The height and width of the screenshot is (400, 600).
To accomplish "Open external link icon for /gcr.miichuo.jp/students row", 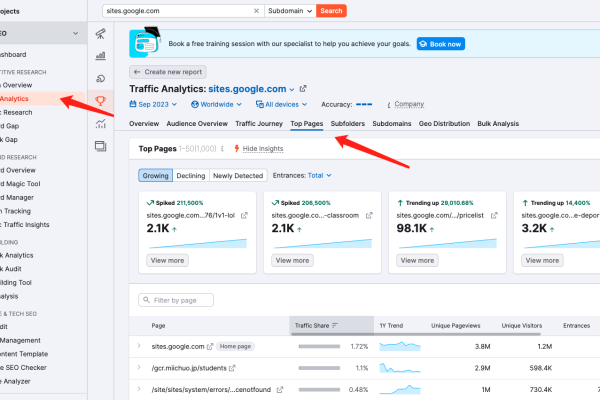I will (x=232, y=368).
